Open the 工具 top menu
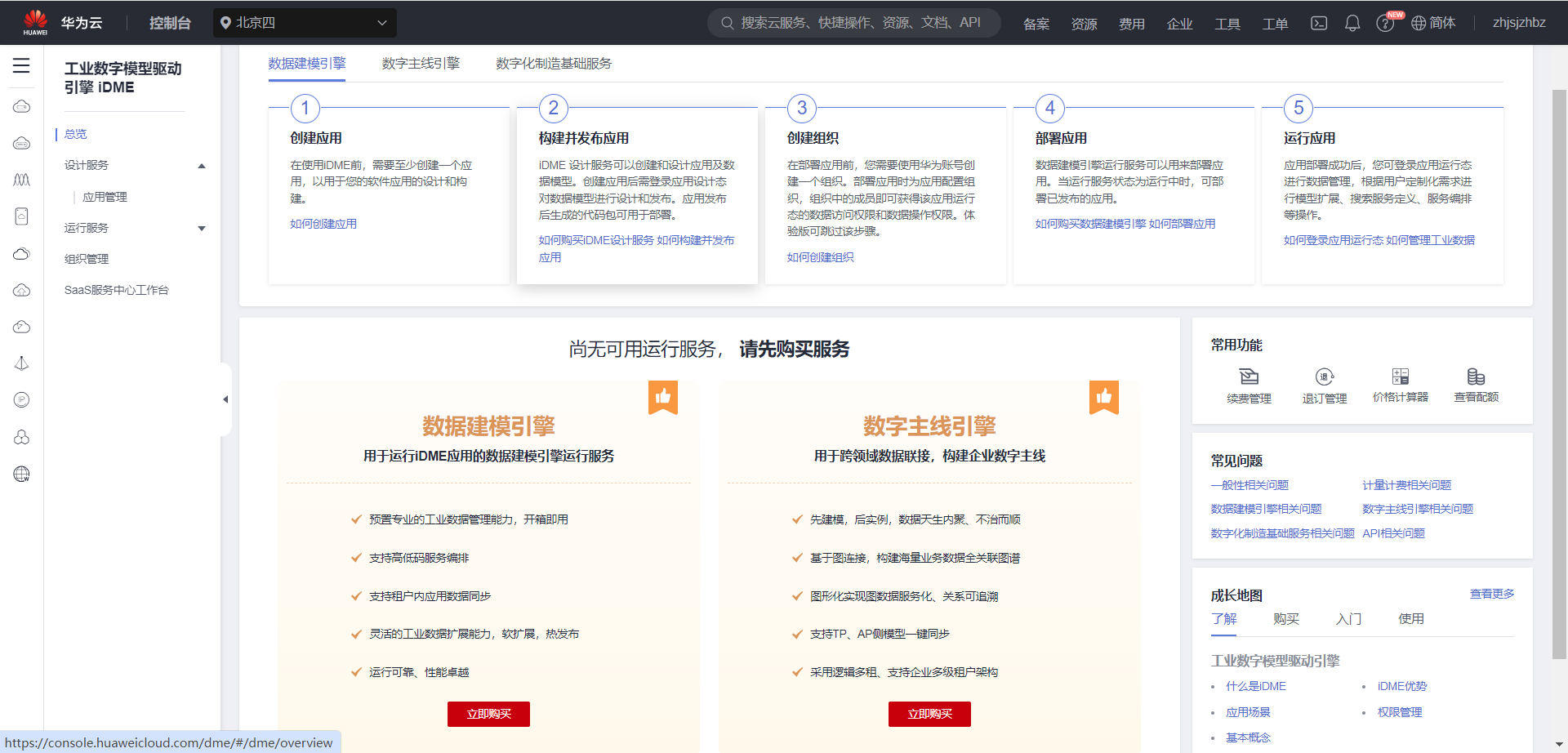 tap(1227, 24)
